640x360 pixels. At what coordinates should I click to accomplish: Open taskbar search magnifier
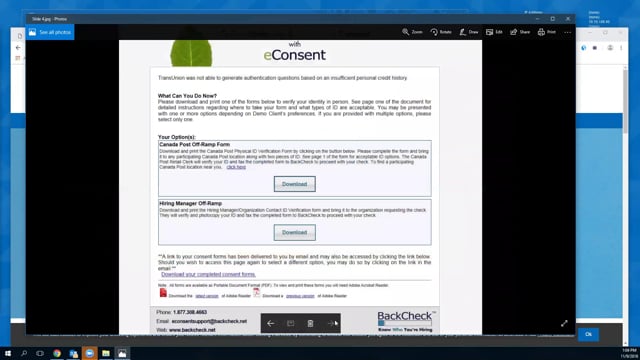point(24,353)
